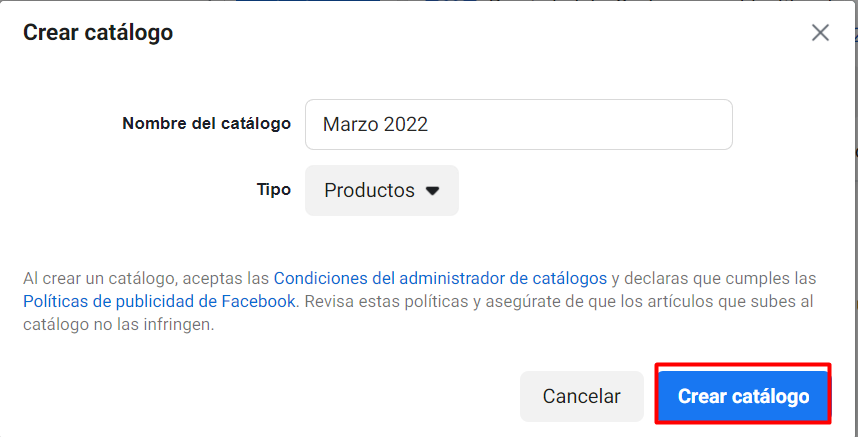Open the Tipo dropdown showing Productos

382,190
